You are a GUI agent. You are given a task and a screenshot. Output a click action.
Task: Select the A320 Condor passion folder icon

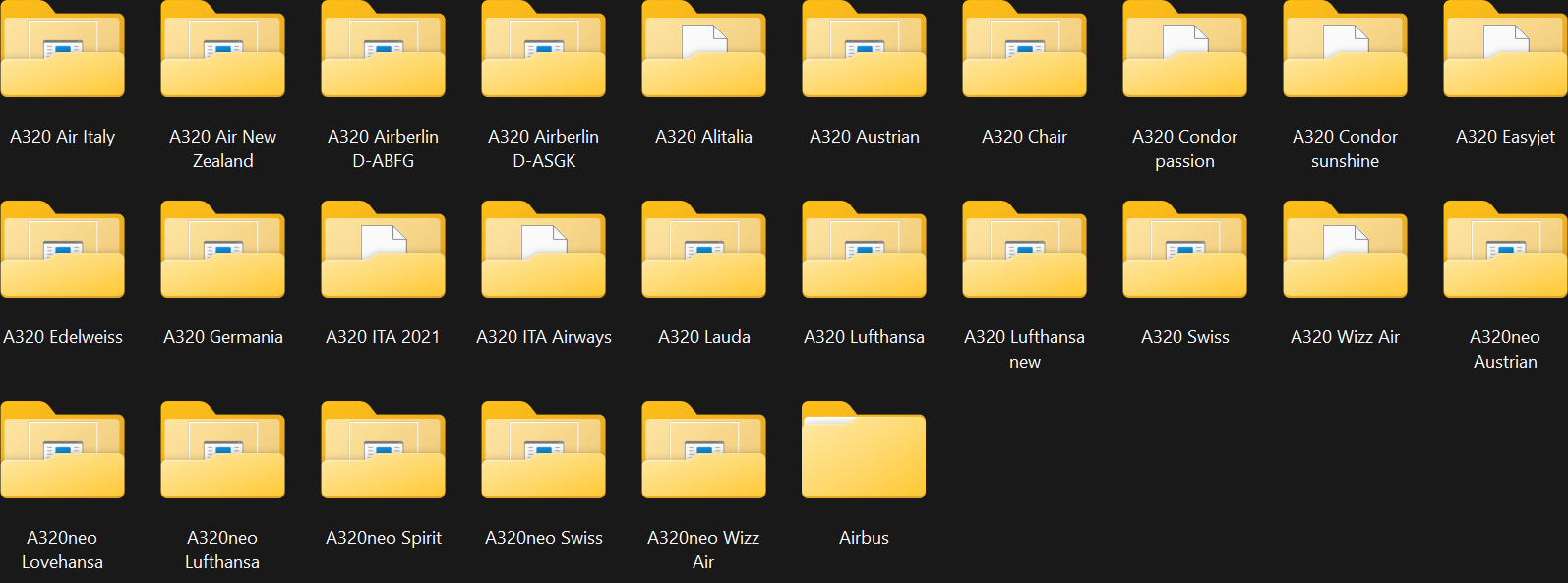pos(1185,49)
